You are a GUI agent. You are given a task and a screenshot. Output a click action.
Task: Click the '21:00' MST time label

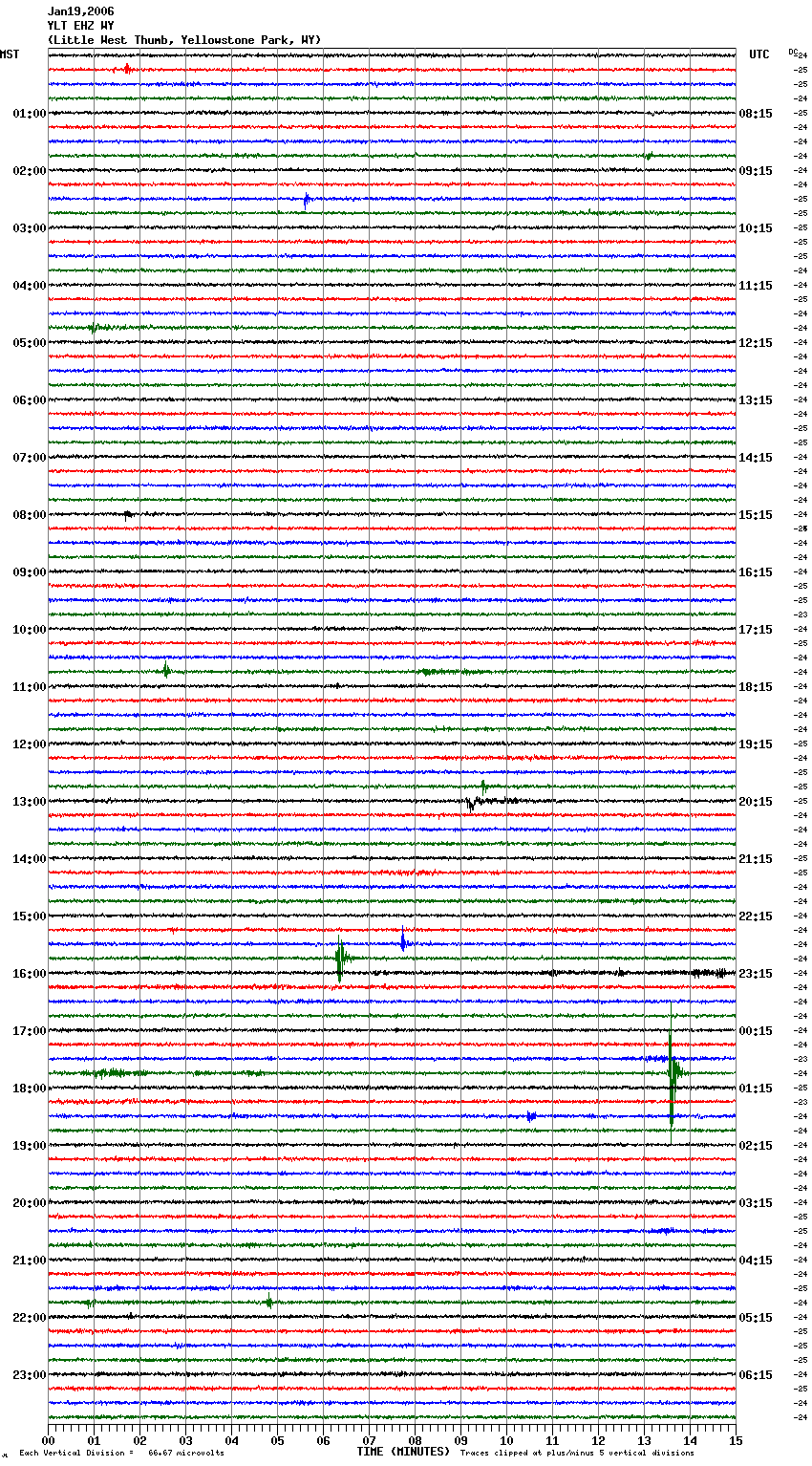30,1261
